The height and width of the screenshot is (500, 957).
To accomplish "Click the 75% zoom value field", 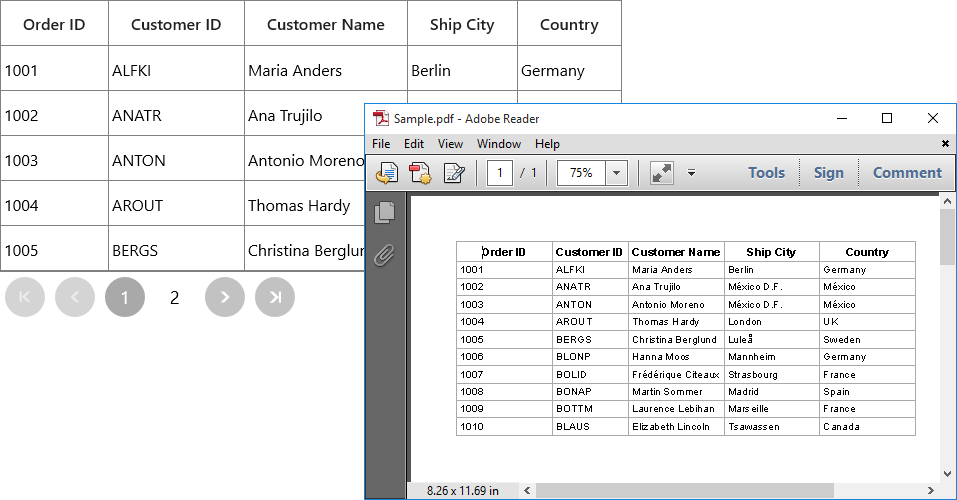I will coord(582,173).
